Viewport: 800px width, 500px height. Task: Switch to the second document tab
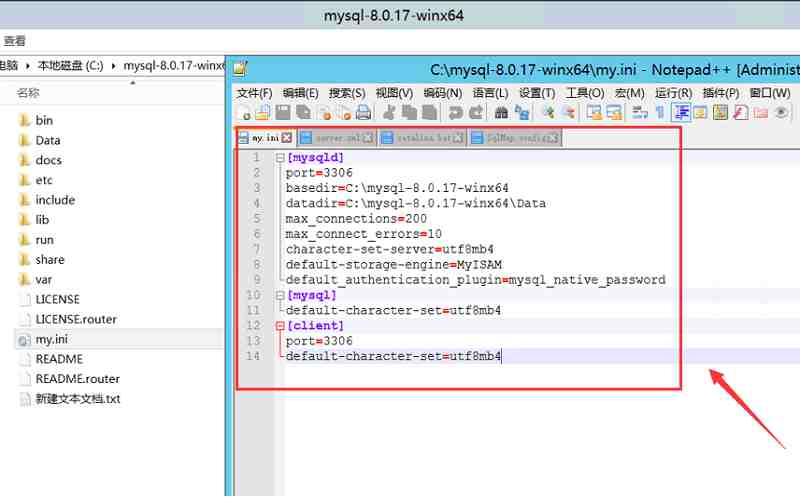(337, 138)
